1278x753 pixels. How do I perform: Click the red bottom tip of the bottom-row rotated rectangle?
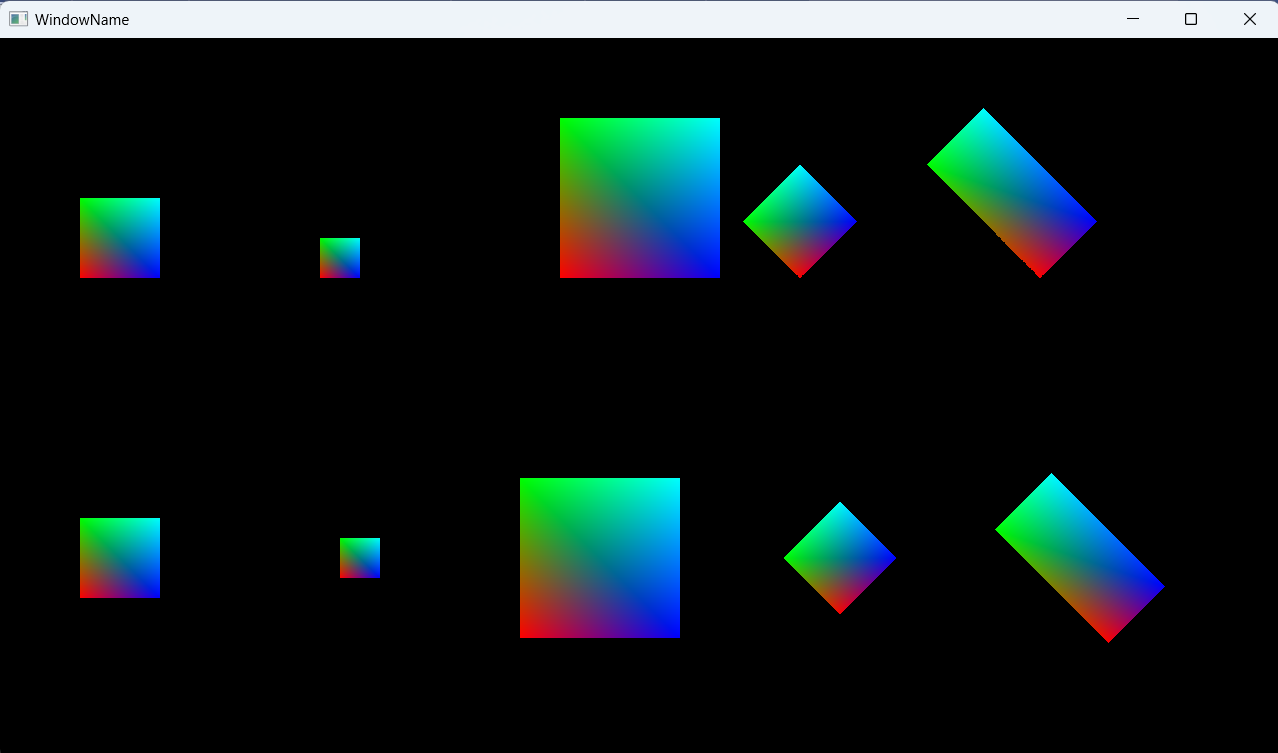pos(1108,634)
